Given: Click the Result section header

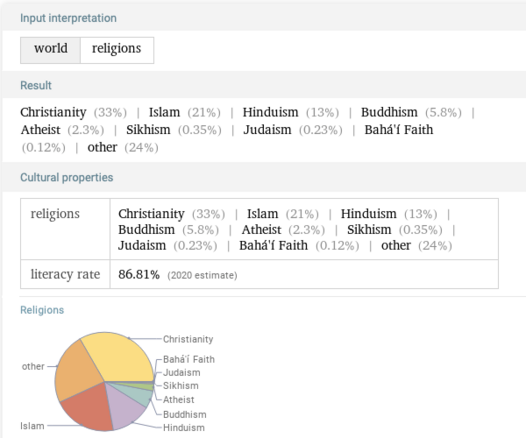Looking at the screenshot, I should [36, 85].
